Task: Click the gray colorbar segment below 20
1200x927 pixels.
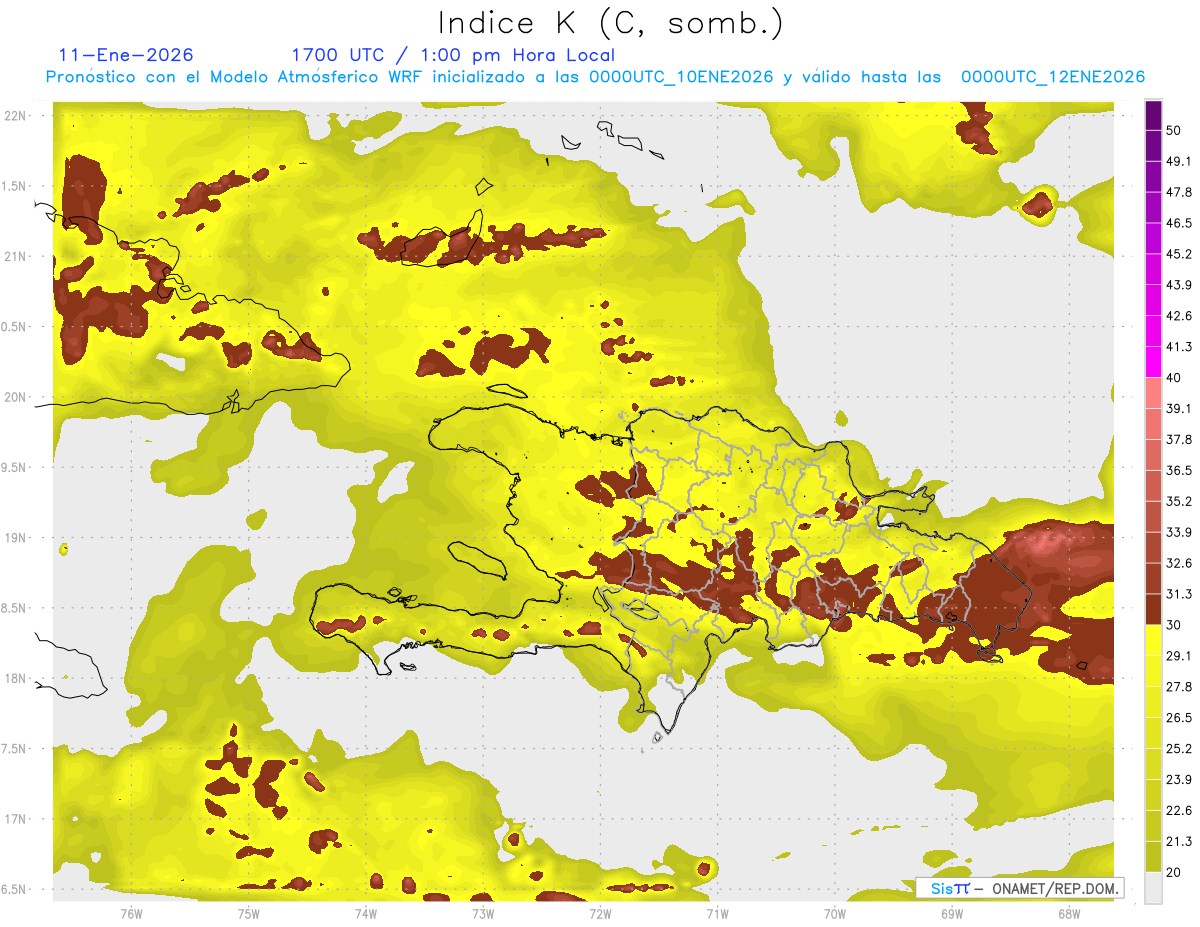Action: click(1153, 888)
